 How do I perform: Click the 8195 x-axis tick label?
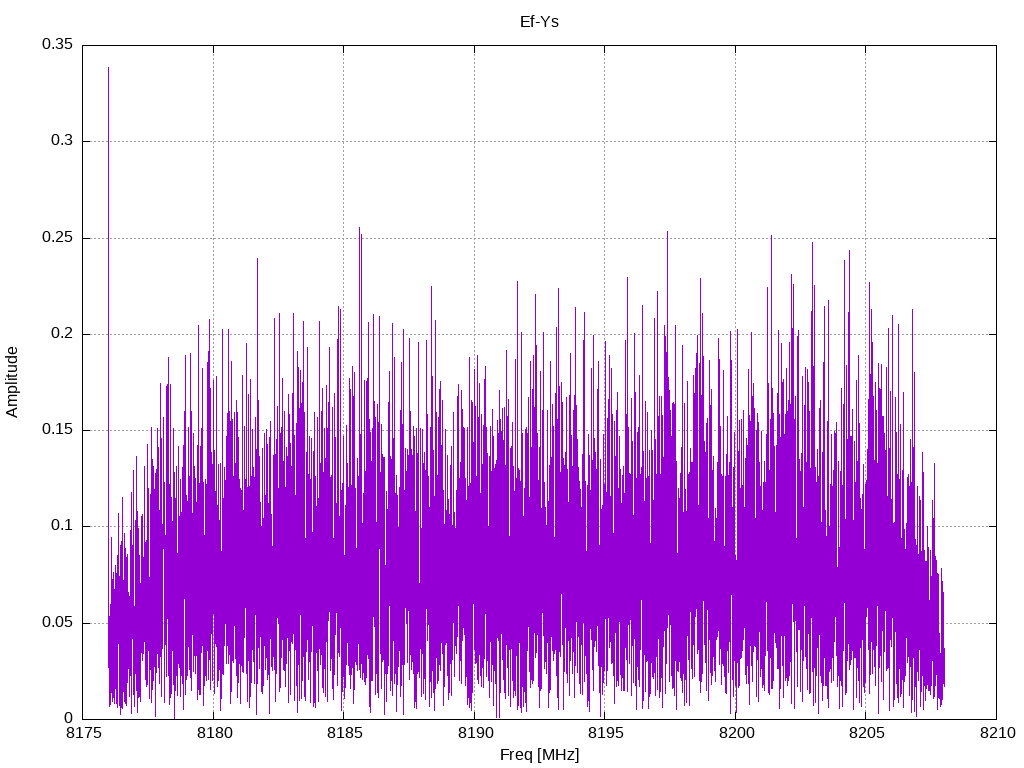click(605, 733)
